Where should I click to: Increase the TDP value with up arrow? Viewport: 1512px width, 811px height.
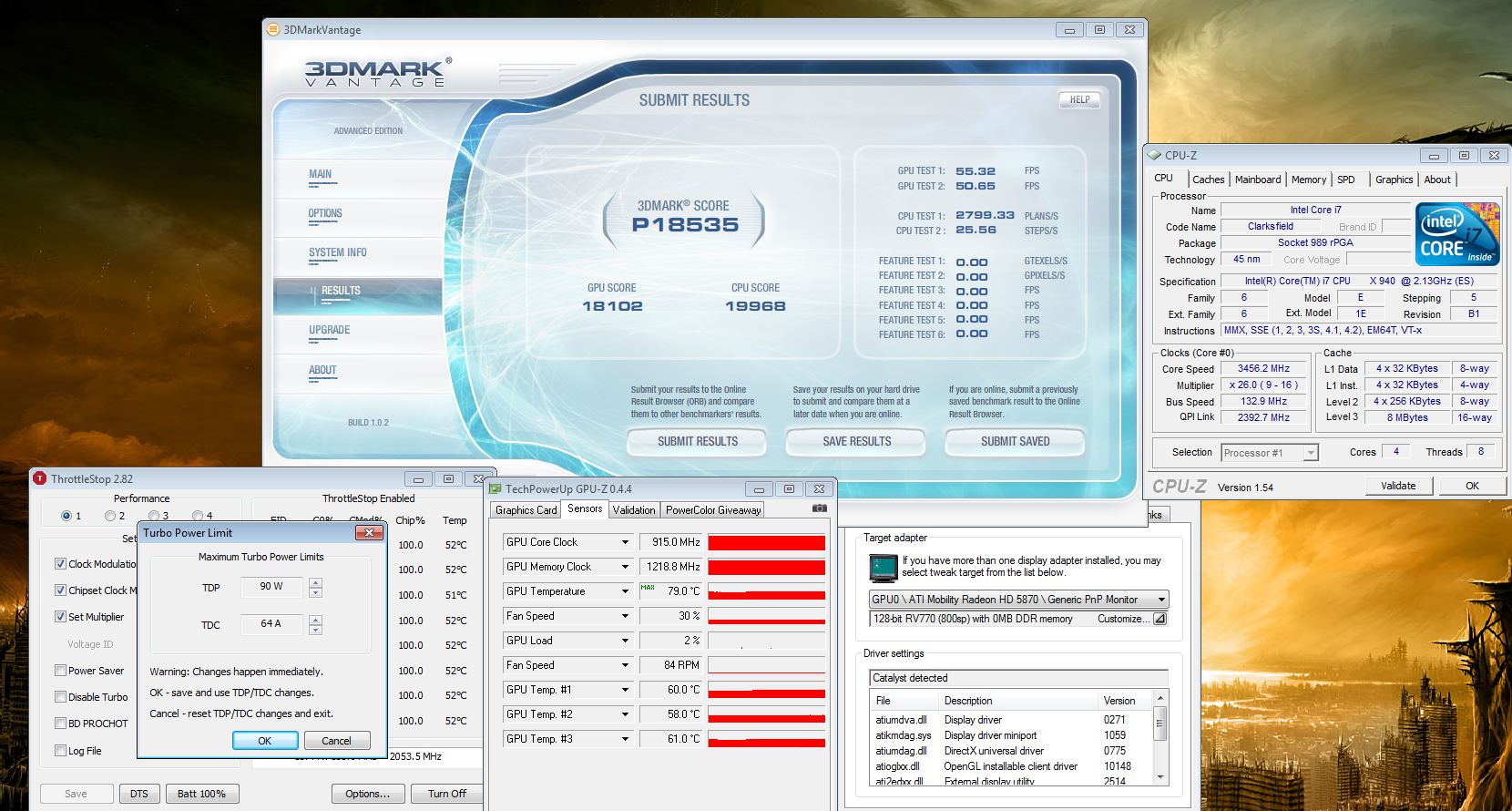[x=315, y=581]
